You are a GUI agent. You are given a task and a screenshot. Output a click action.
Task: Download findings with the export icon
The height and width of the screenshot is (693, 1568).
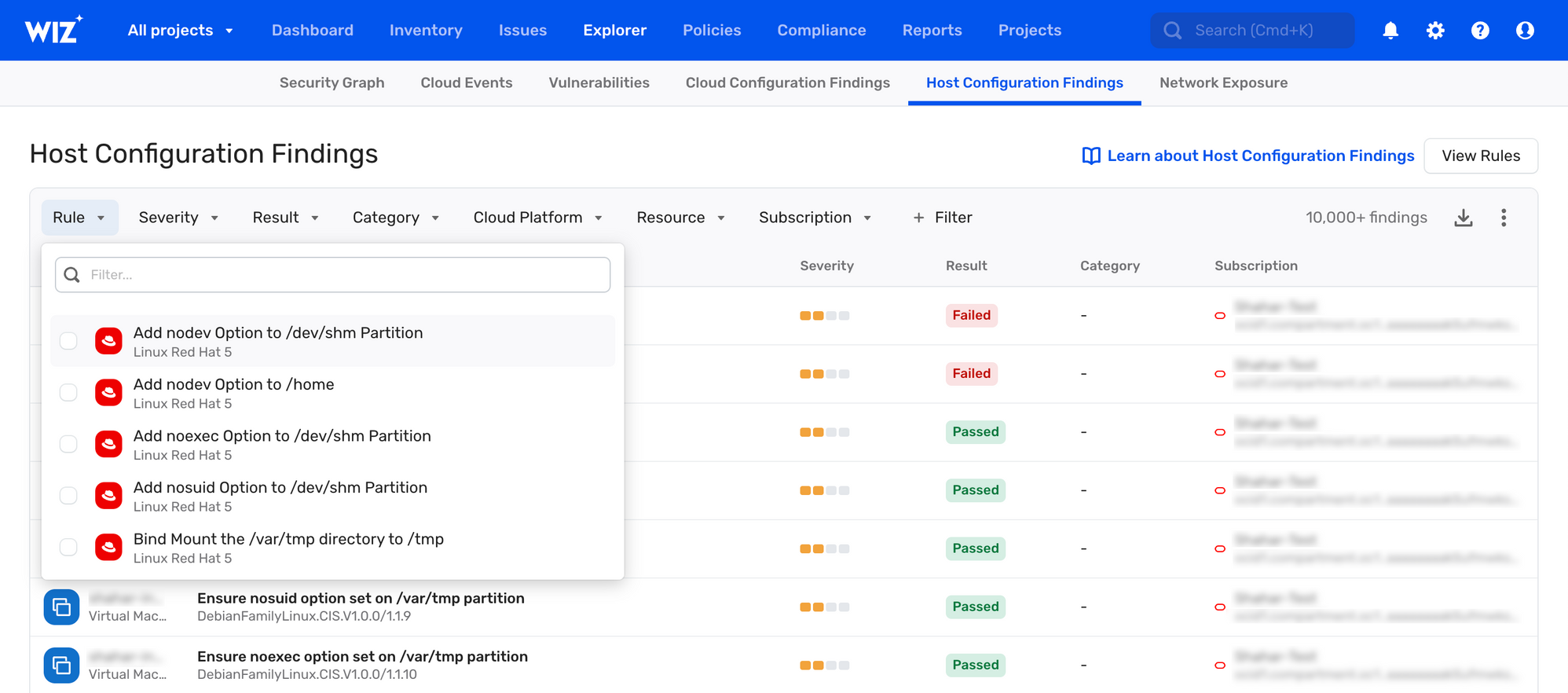[x=1464, y=218]
